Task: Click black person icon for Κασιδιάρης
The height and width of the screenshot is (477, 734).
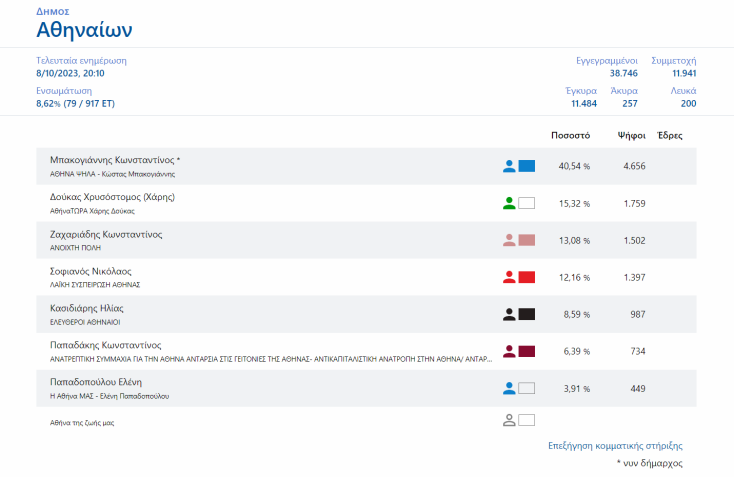Action: pyautogui.click(x=509, y=314)
